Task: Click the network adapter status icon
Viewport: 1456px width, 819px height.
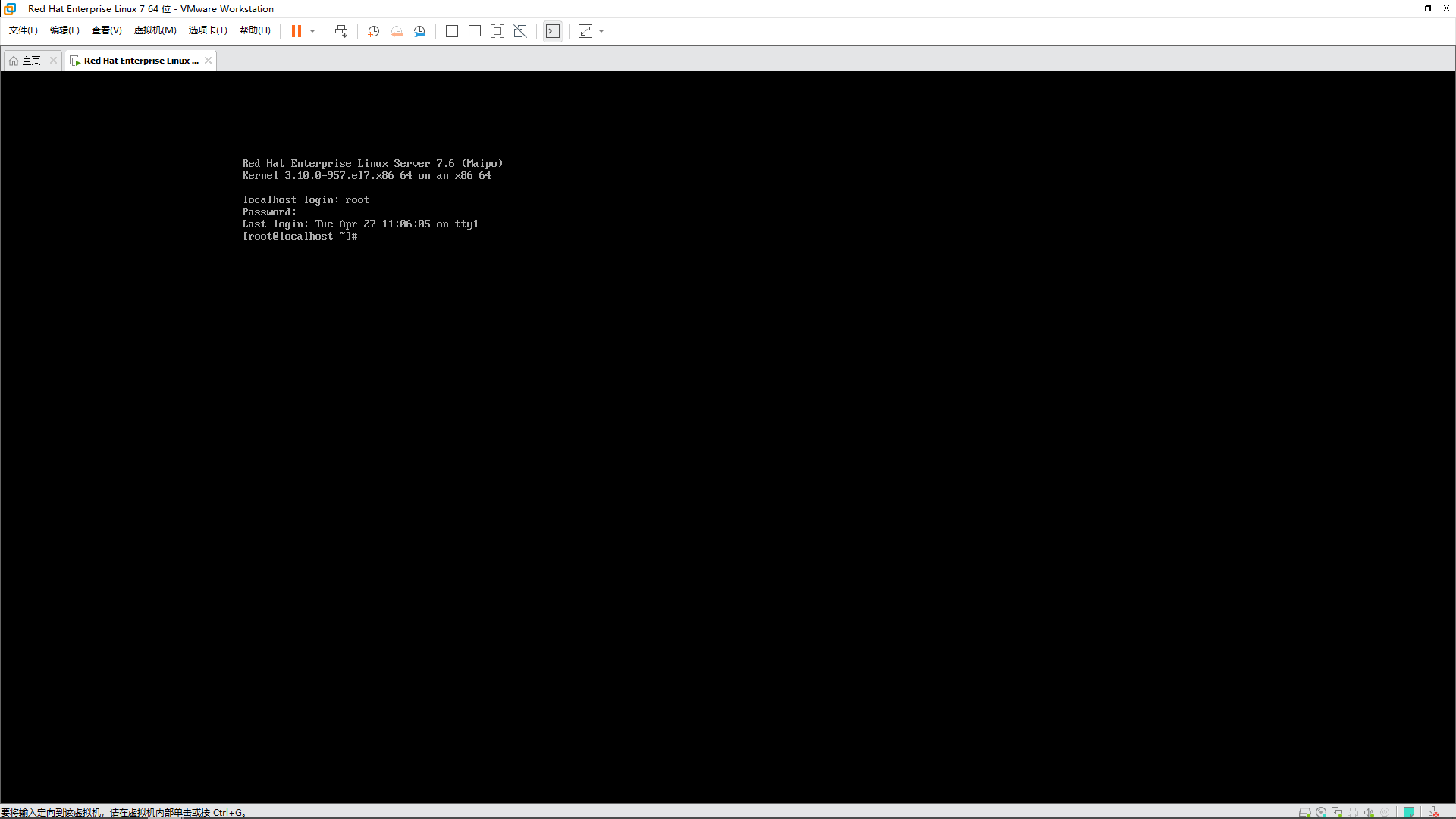Action: 1338,812
